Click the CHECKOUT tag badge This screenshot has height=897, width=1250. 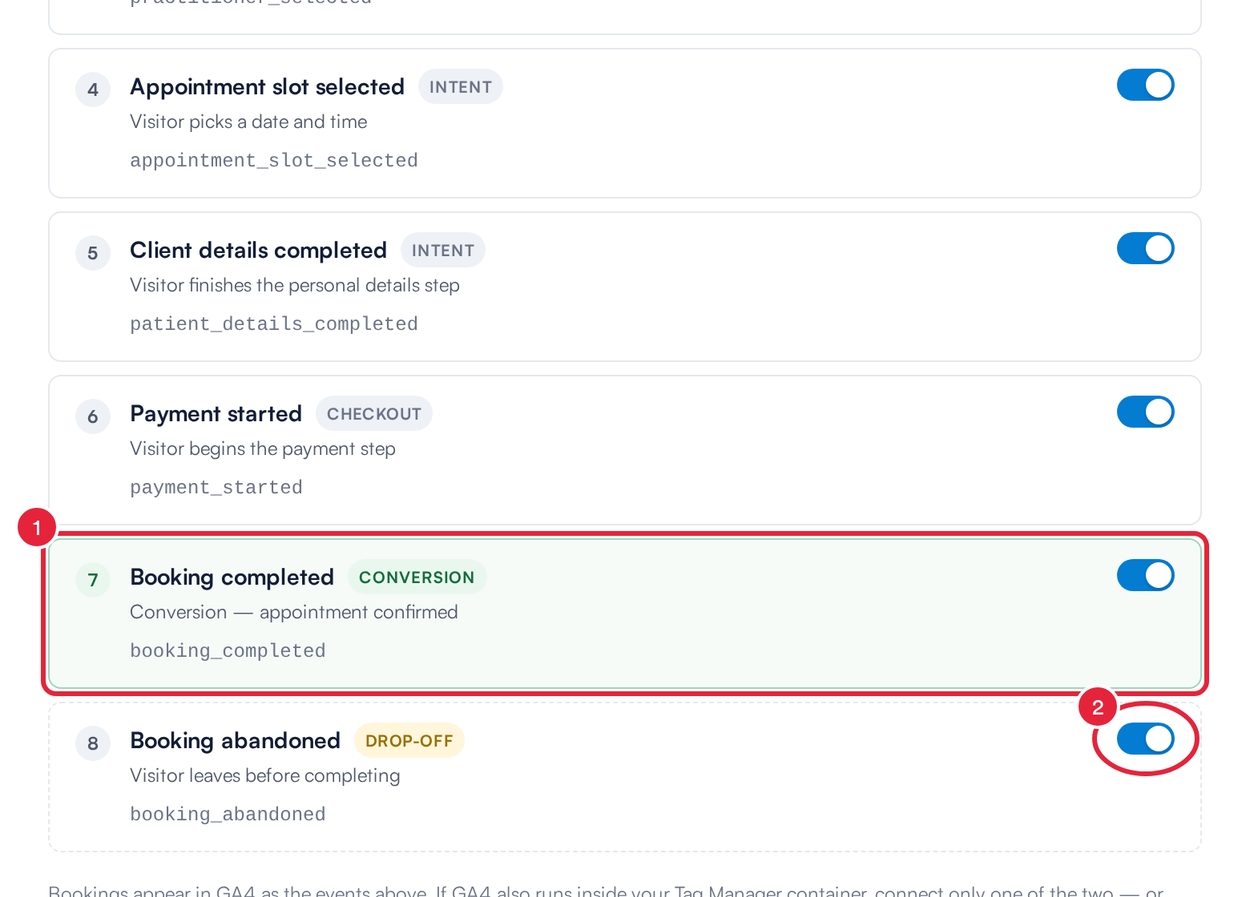pos(374,414)
